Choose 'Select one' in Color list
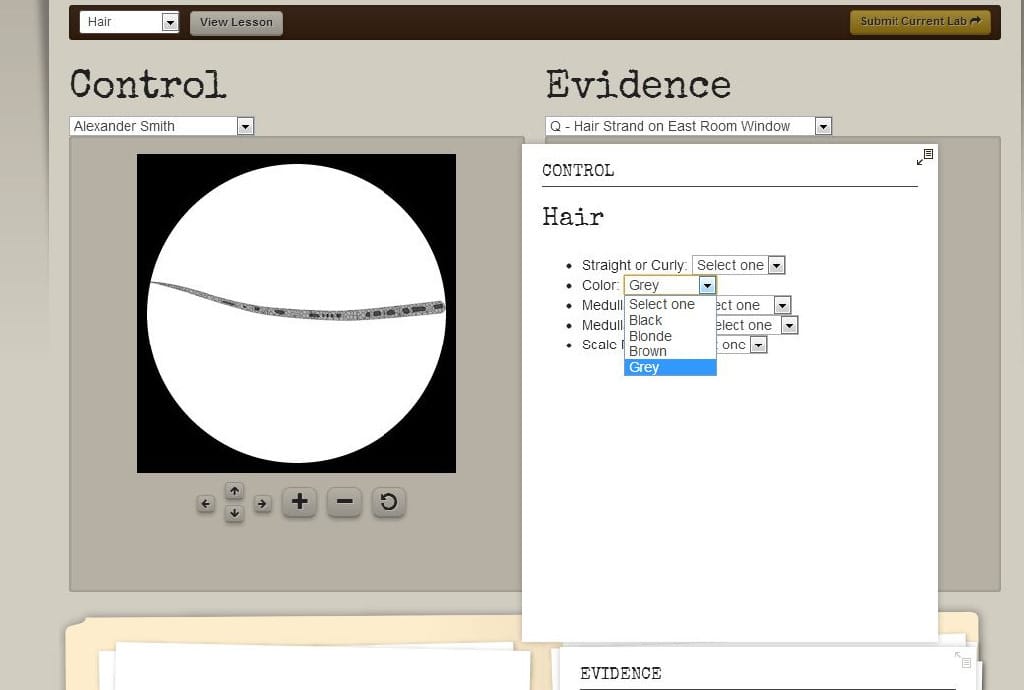The width and height of the screenshot is (1024, 690). pos(670,304)
